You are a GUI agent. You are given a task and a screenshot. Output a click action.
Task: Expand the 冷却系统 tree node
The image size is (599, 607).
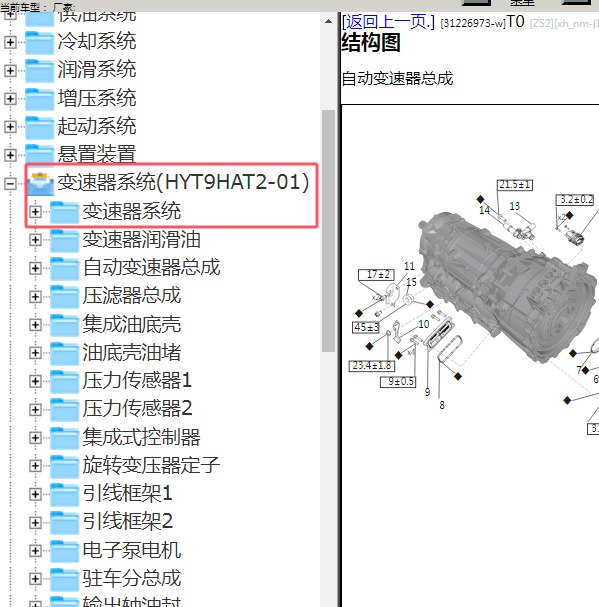[x=10, y=42]
